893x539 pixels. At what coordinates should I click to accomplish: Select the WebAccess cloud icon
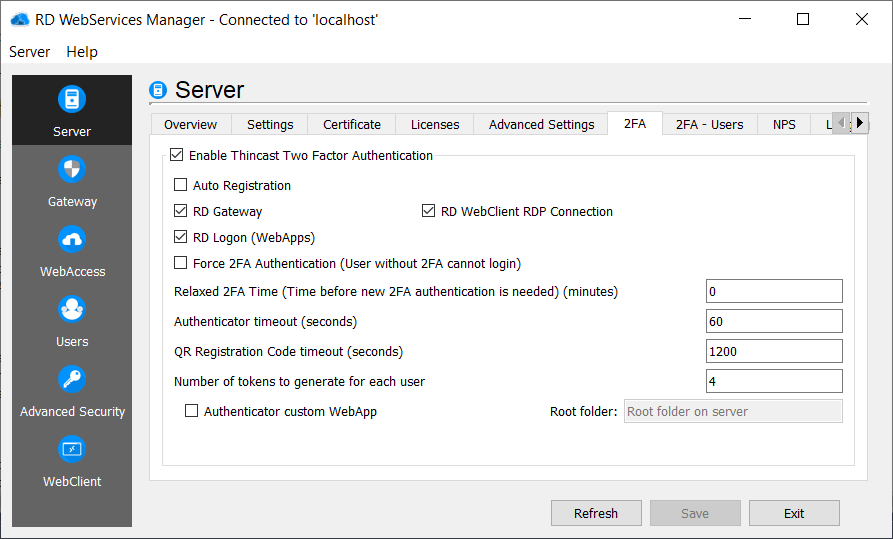tap(72, 240)
